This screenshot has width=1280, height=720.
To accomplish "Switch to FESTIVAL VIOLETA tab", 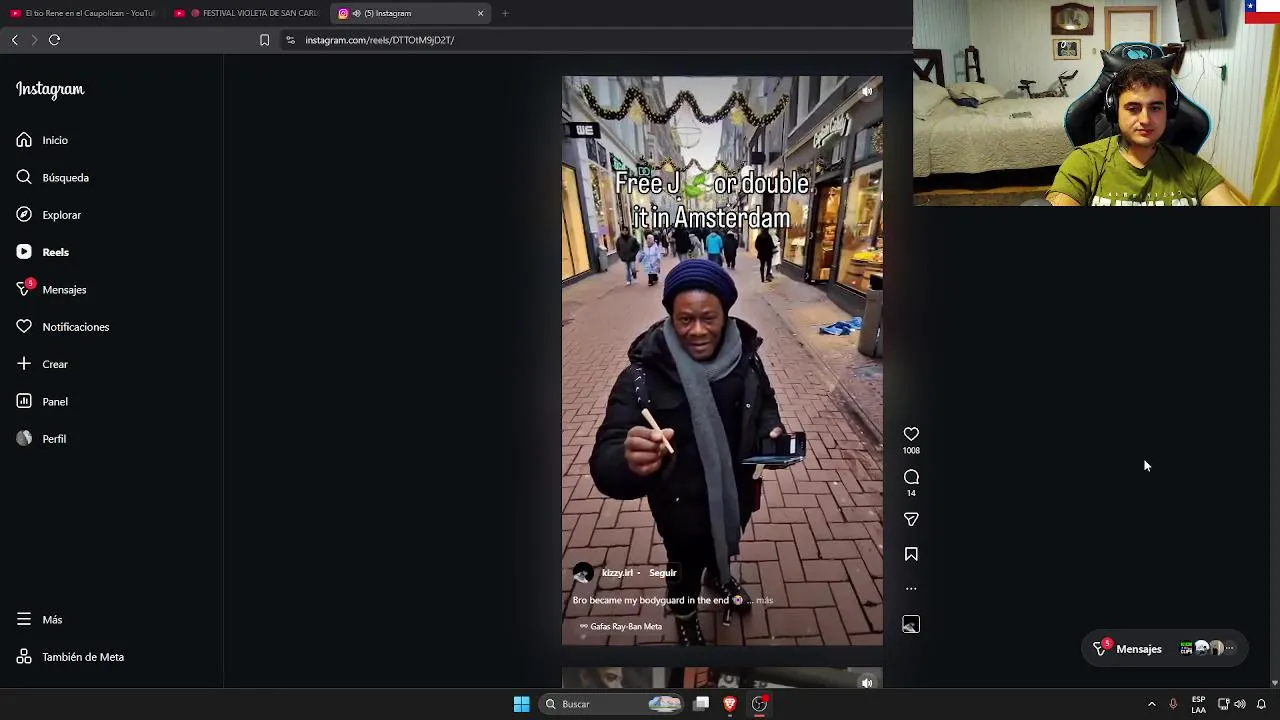I will (x=246, y=13).
